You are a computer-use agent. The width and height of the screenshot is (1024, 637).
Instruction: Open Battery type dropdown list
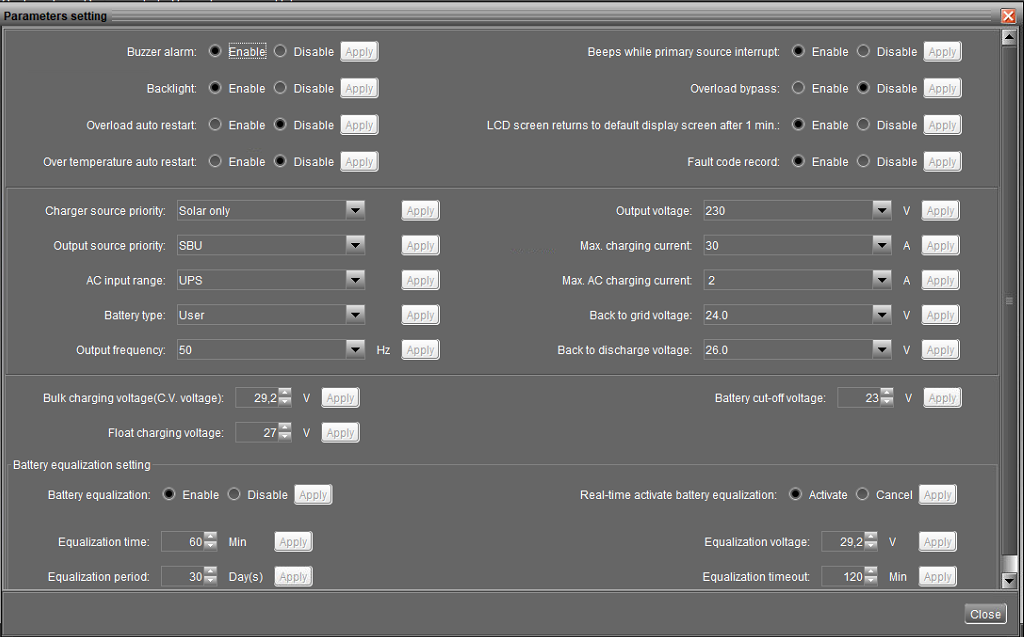(x=355, y=315)
